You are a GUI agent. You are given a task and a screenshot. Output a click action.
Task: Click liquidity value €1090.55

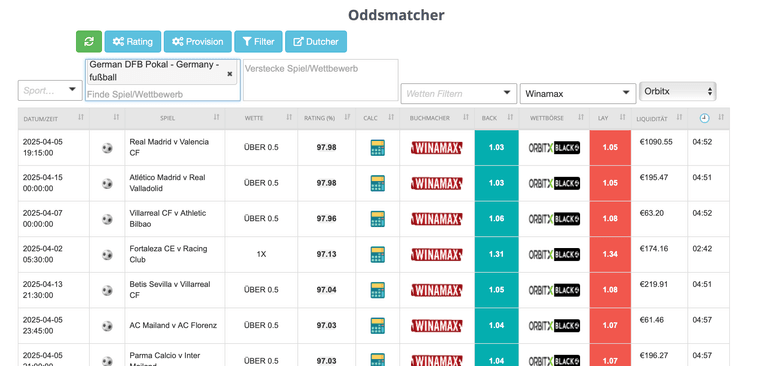656,142
